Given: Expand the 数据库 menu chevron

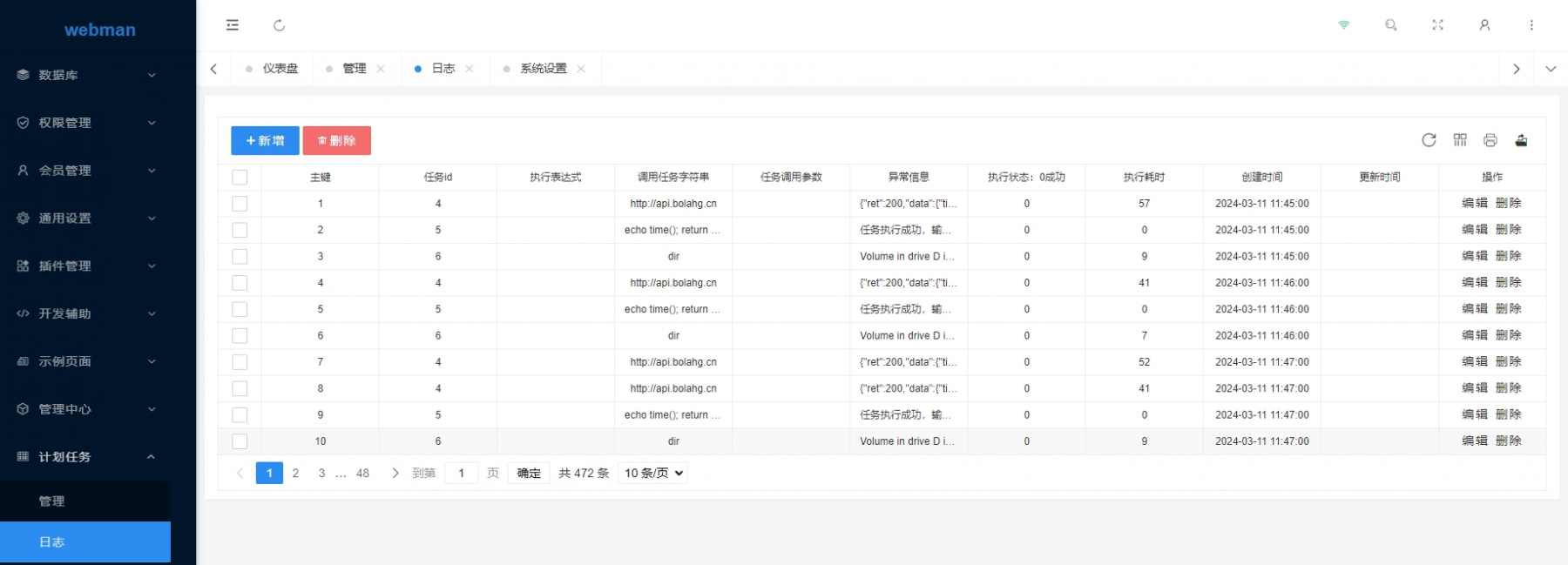Looking at the screenshot, I should 152,75.
